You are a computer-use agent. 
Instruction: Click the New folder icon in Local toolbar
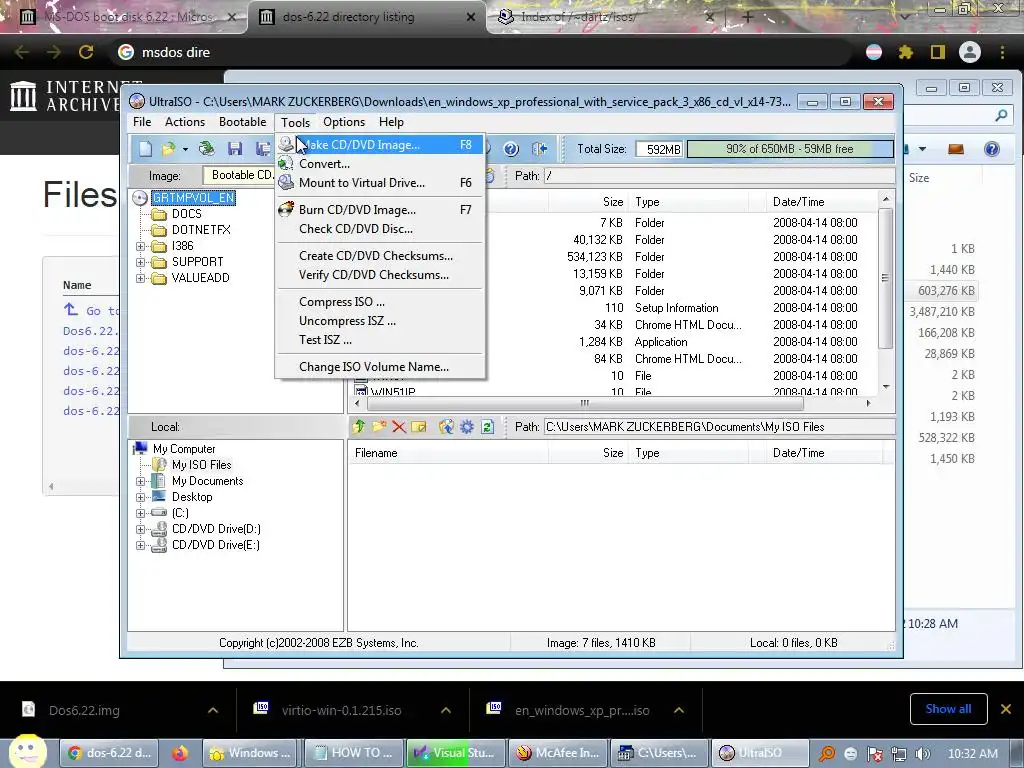tap(379, 427)
